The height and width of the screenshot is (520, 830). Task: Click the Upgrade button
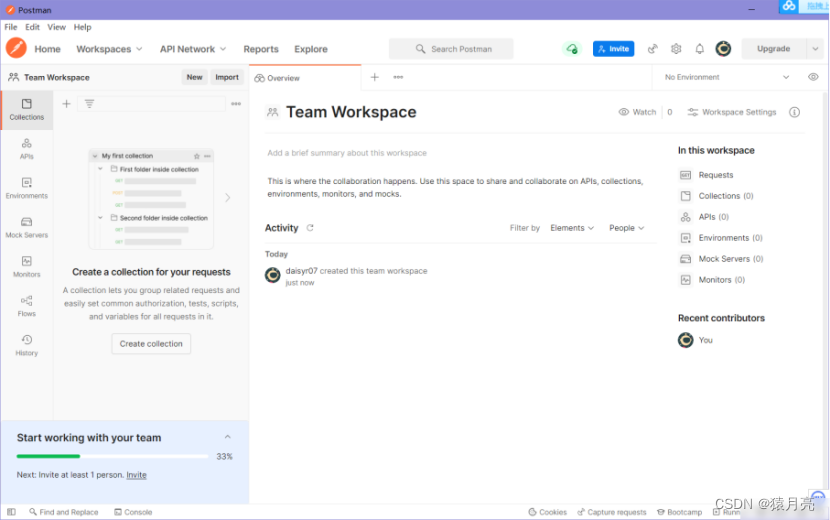pos(773,49)
